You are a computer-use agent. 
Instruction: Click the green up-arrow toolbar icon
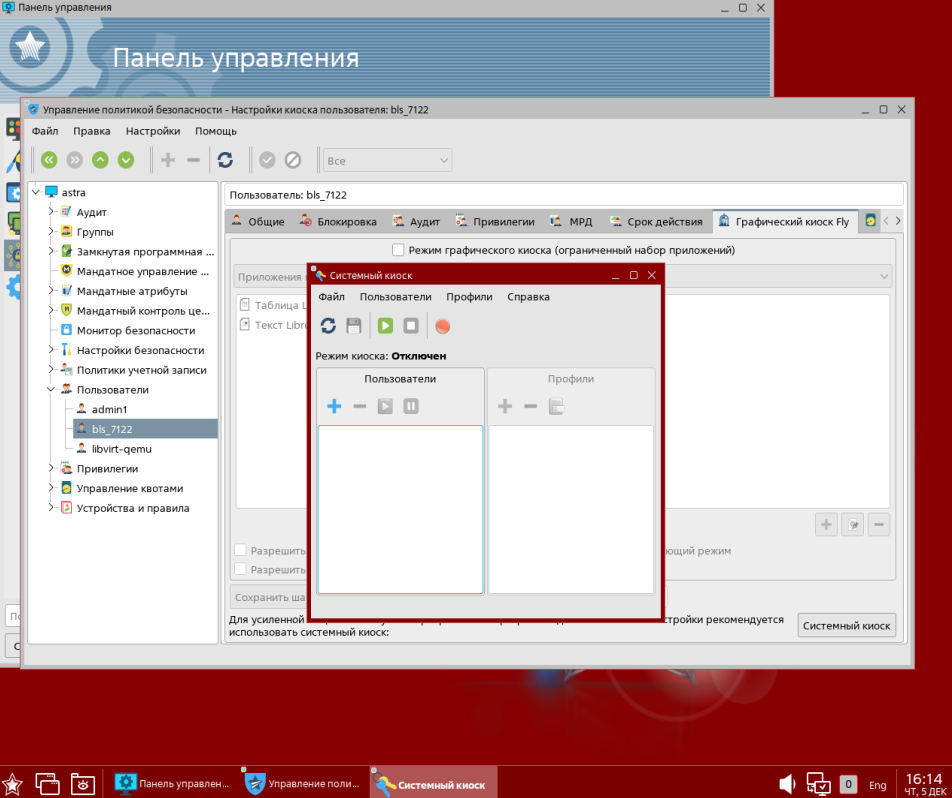point(100,160)
